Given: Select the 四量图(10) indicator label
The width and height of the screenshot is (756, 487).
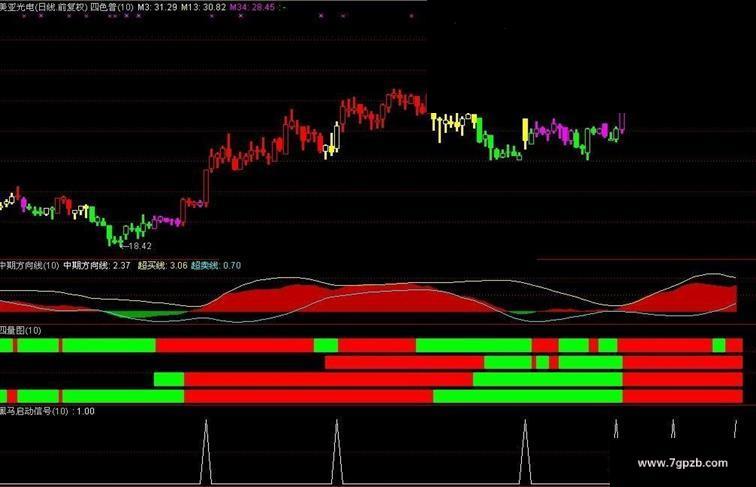Looking at the screenshot, I should click(x=21, y=330).
